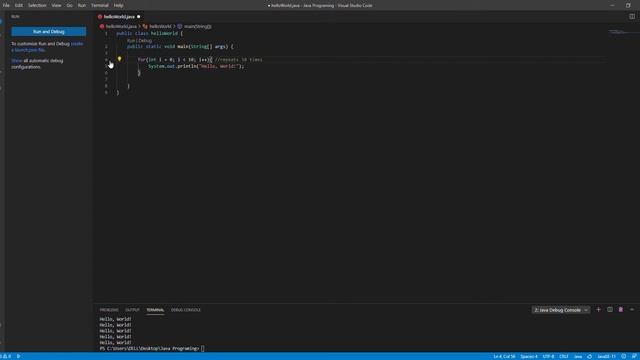640x360 pixels.
Task: Kill the terminal with trash icon
Action: pos(621,310)
